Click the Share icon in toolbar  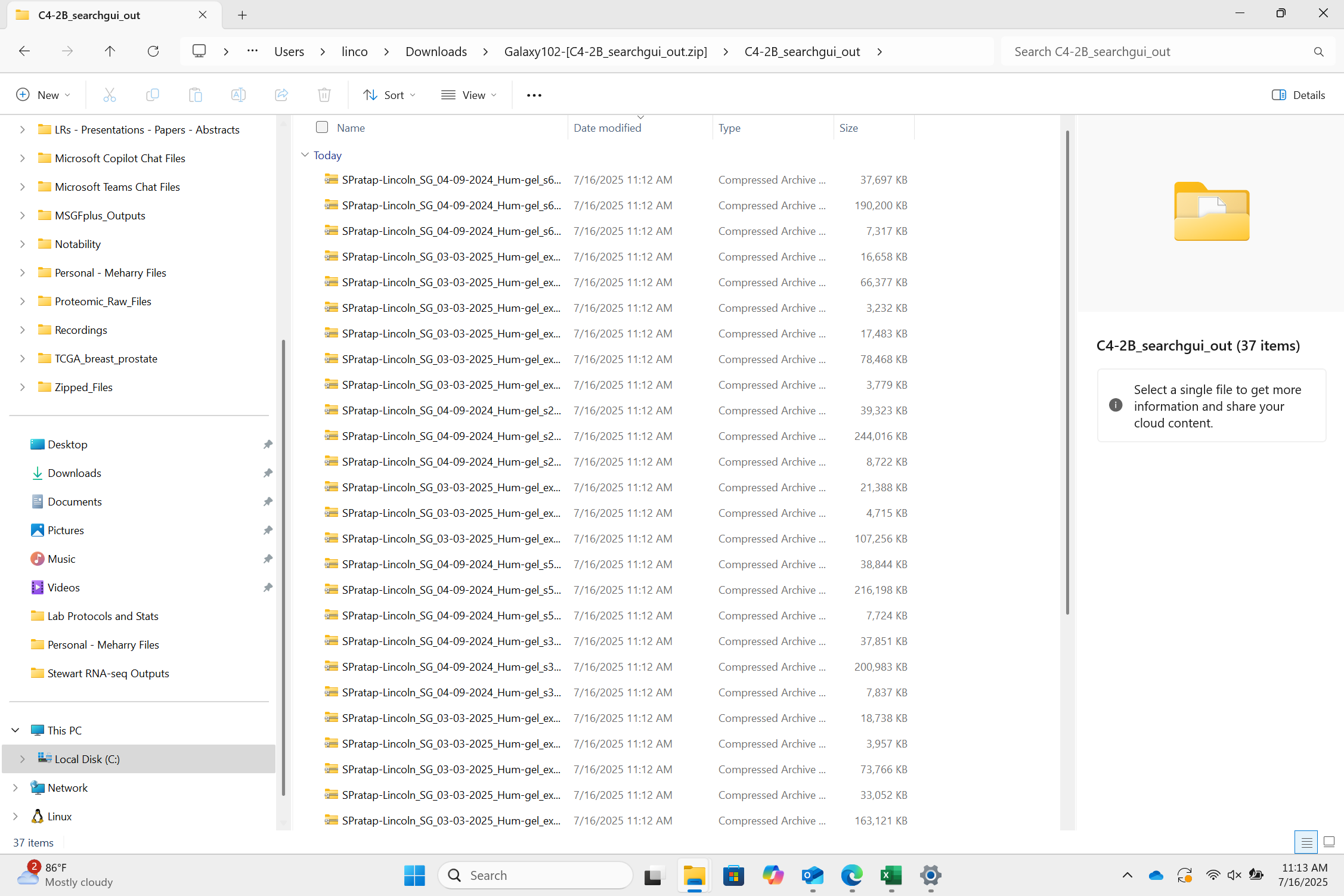pos(281,95)
